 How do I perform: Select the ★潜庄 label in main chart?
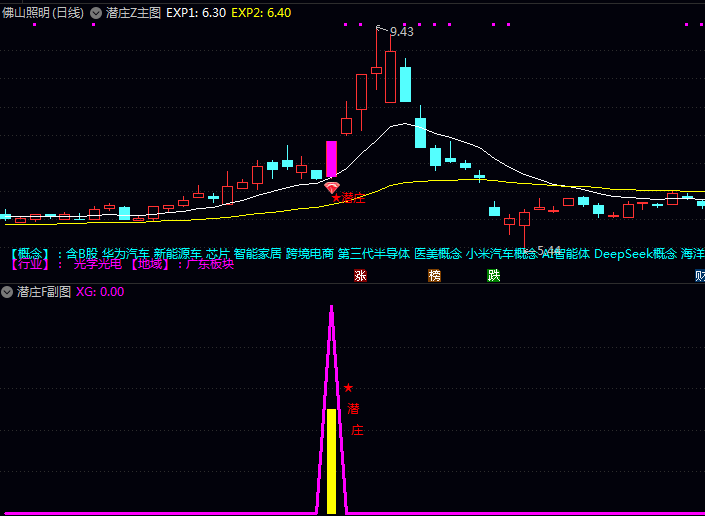[x=348, y=198]
